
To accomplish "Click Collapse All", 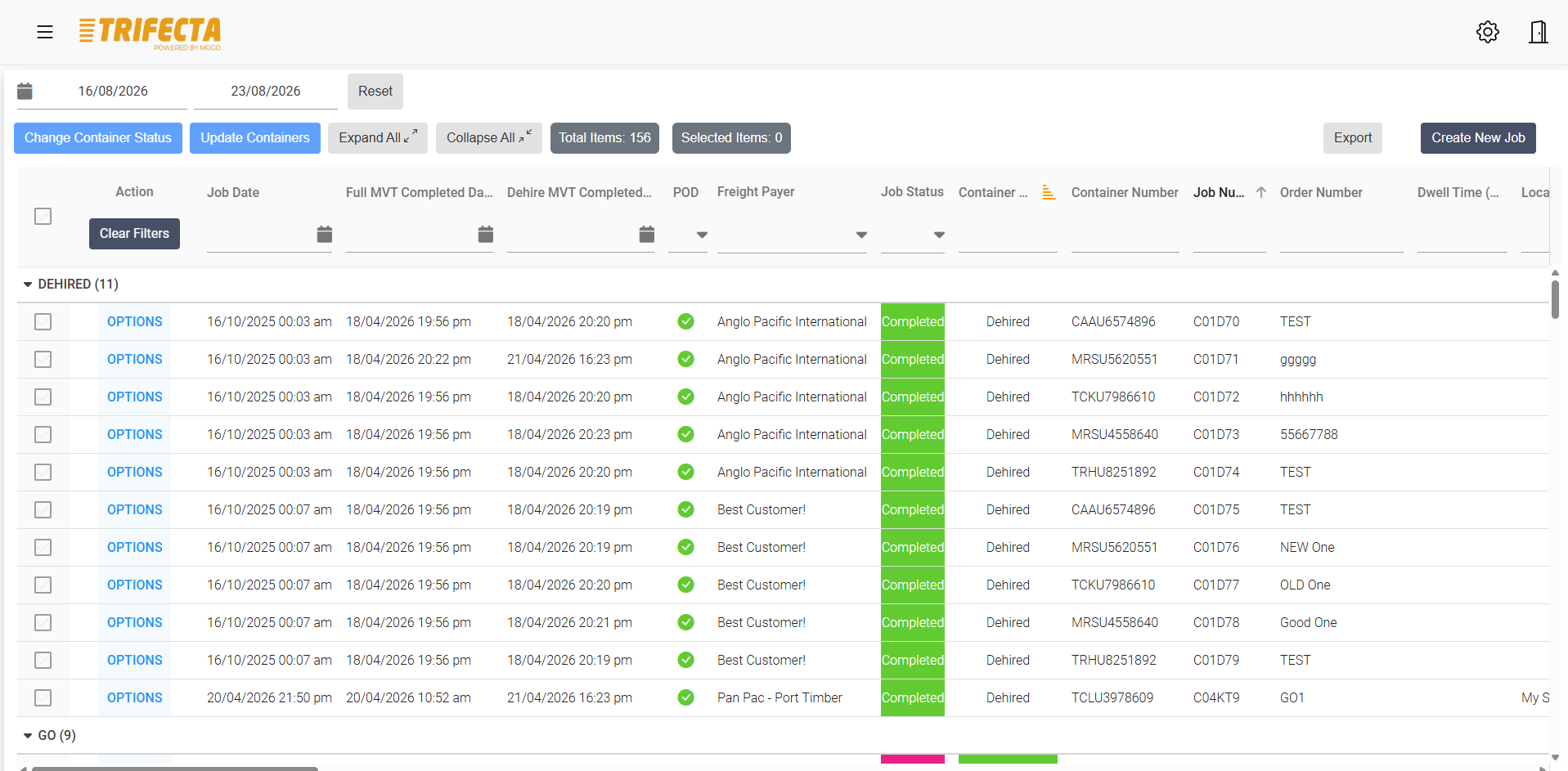I will tap(489, 138).
